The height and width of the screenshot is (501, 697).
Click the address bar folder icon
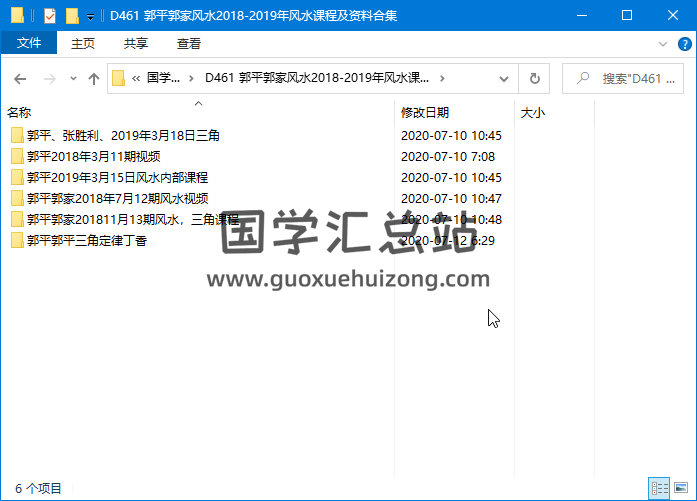pos(118,79)
